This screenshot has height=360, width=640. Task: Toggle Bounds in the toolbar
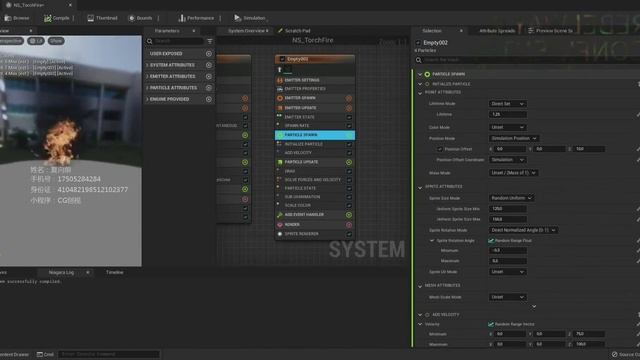coord(140,18)
